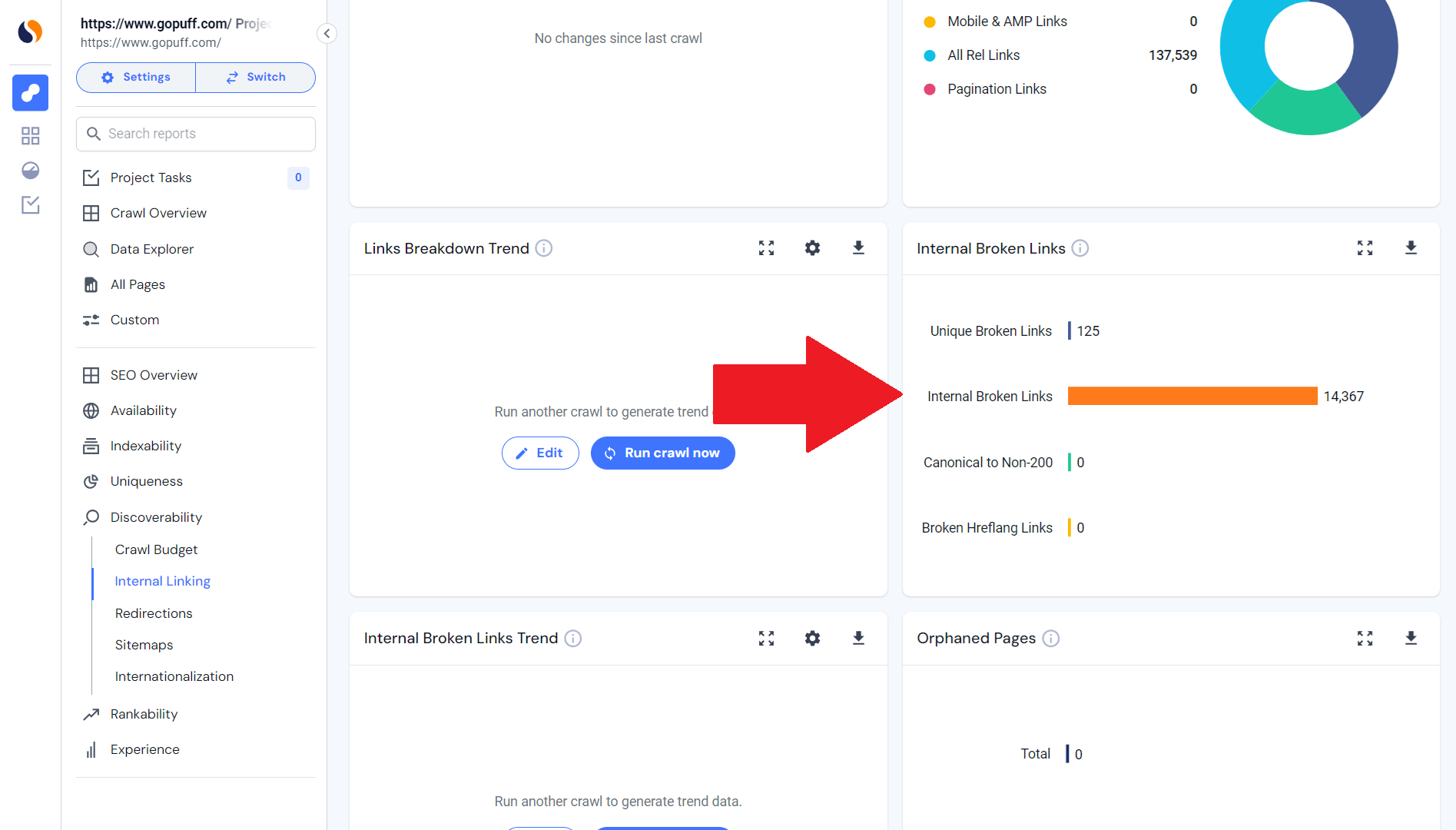Open the tasks checklist icon in sidebar
The height and width of the screenshot is (830, 1456).
[30, 205]
